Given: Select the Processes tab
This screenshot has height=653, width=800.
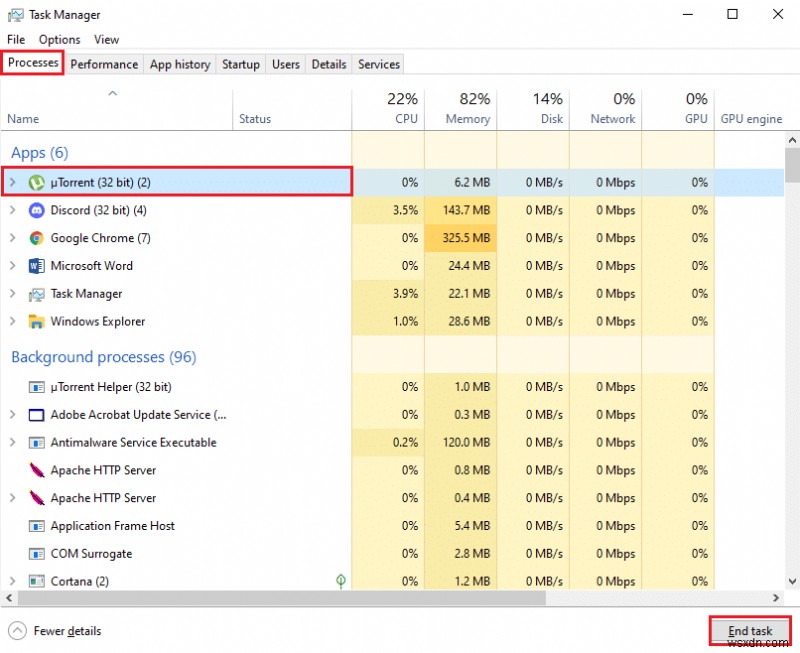Looking at the screenshot, I should (x=33, y=63).
